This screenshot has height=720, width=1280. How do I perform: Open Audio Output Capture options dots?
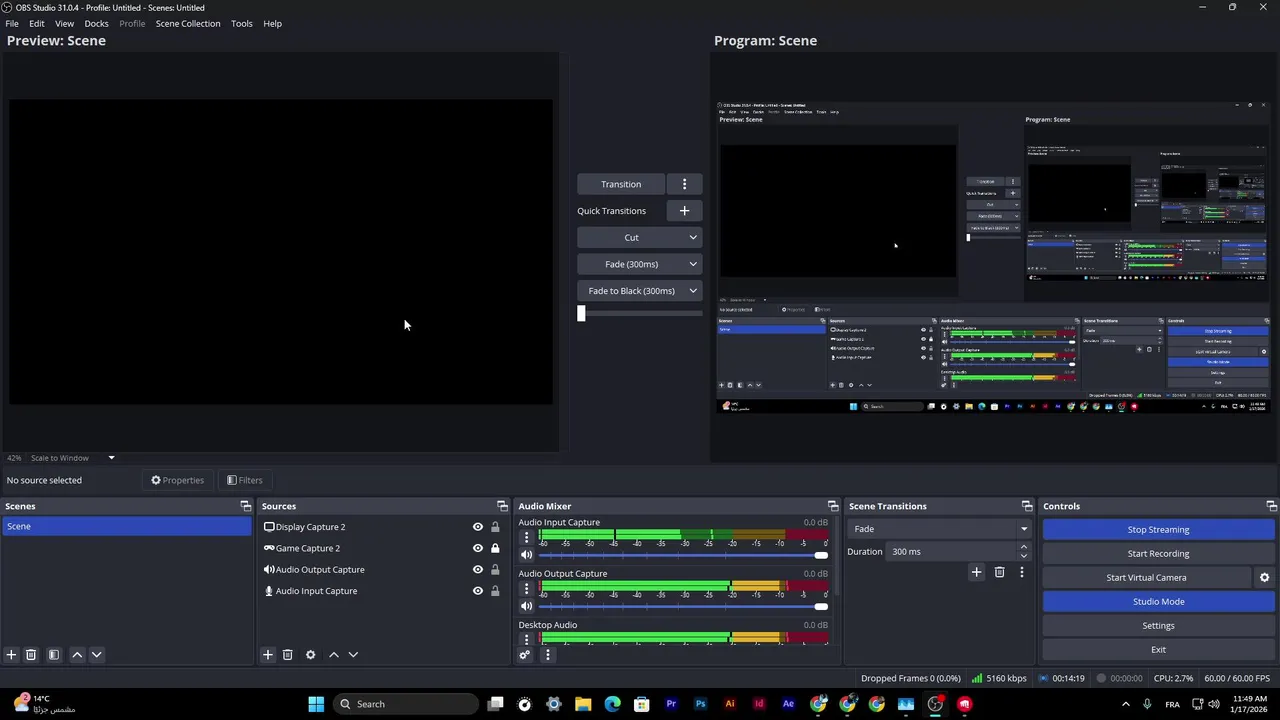coord(527,588)
